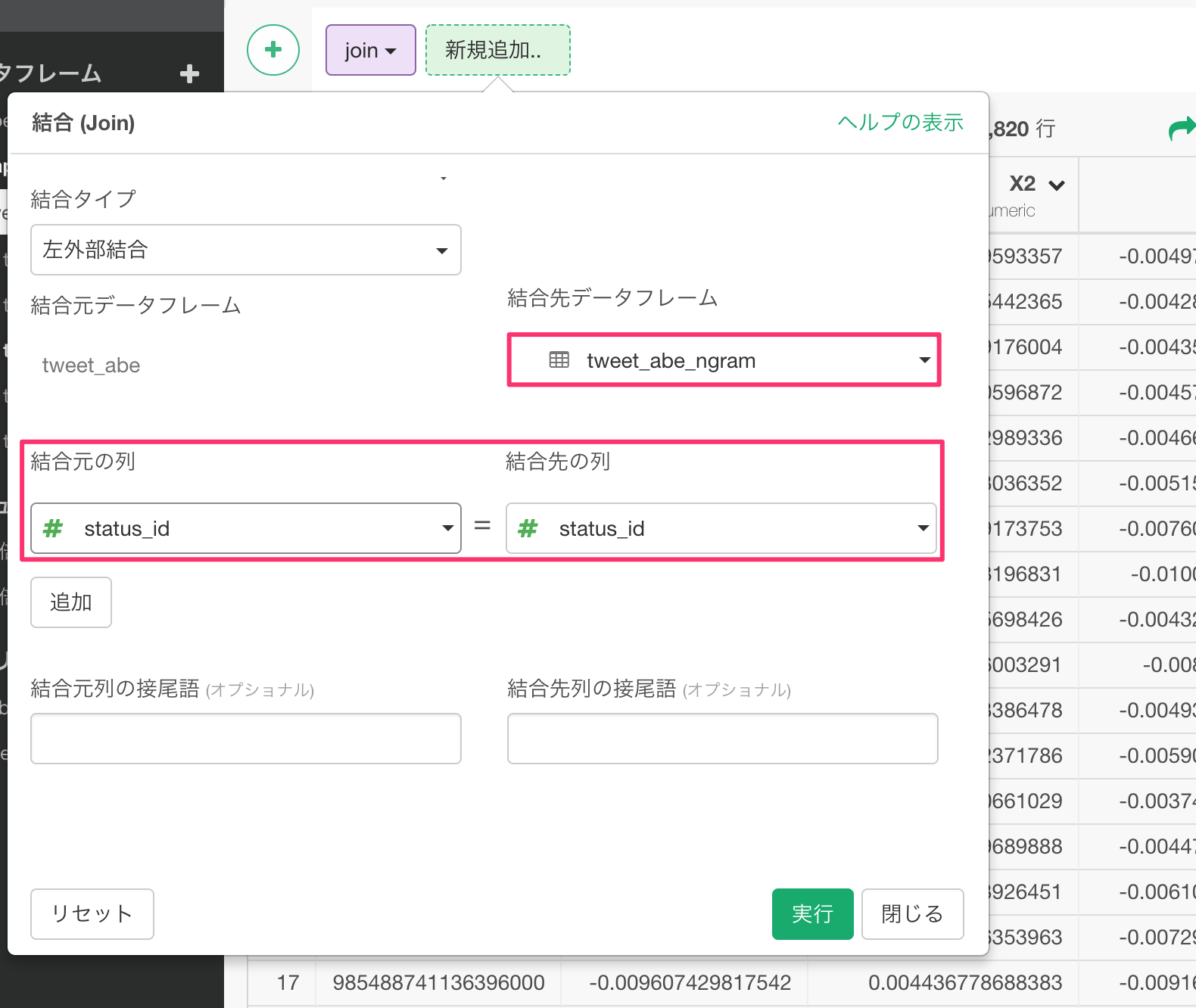Screen dimensions: 1196x1008
Task: Click cell 9854887411363960​00 in row 17
Action: (439, 983)
